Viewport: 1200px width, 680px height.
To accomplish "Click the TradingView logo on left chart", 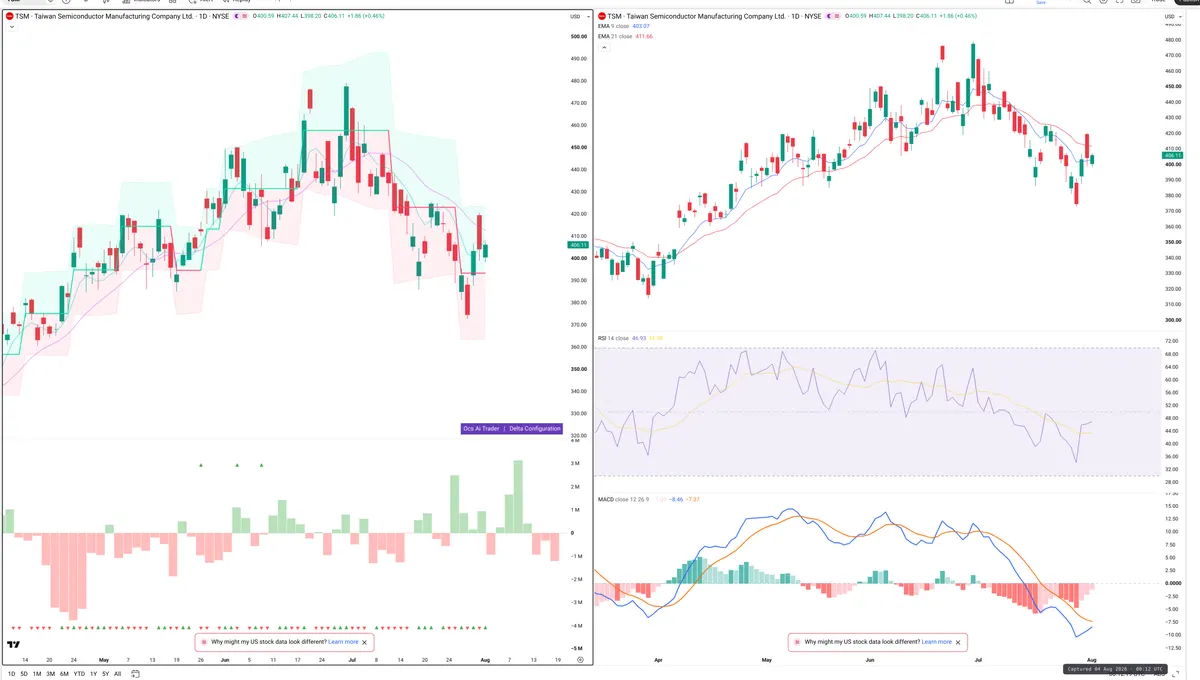I will coord(14,645).
